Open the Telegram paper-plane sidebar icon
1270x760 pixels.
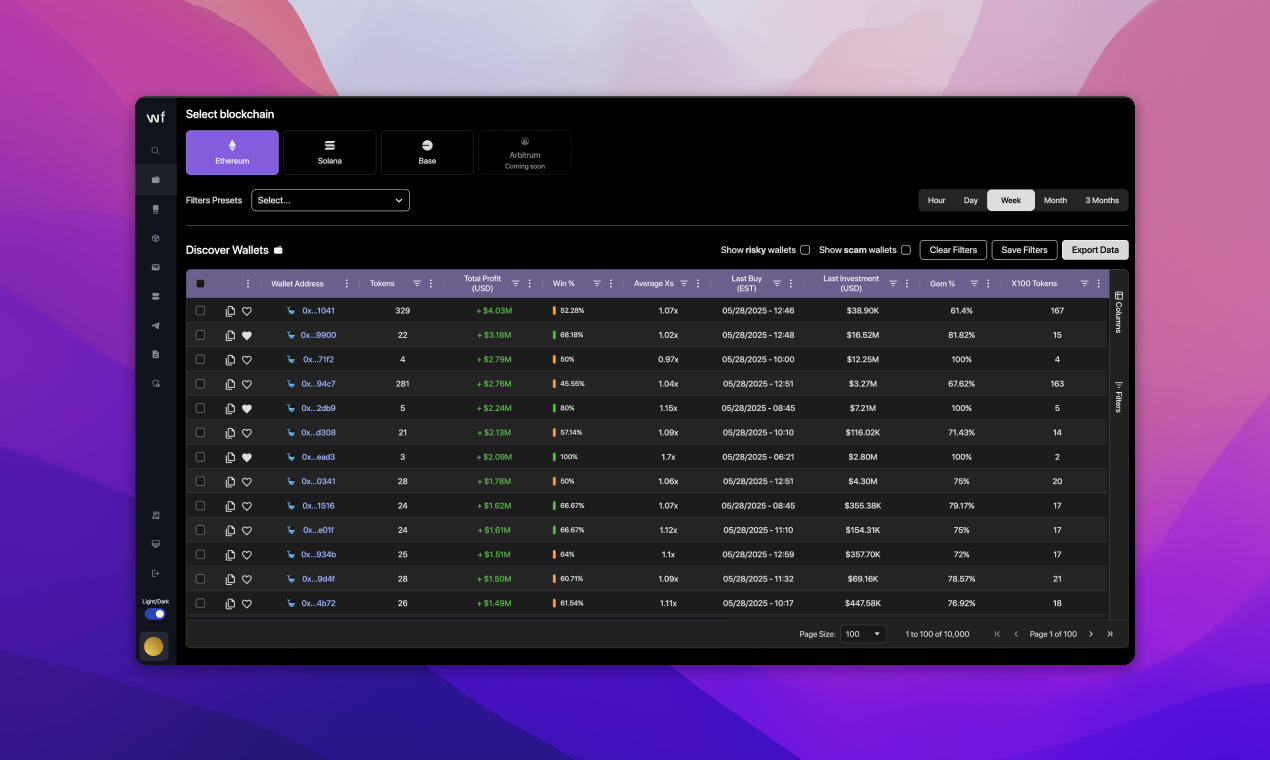(x=155, y=326)
